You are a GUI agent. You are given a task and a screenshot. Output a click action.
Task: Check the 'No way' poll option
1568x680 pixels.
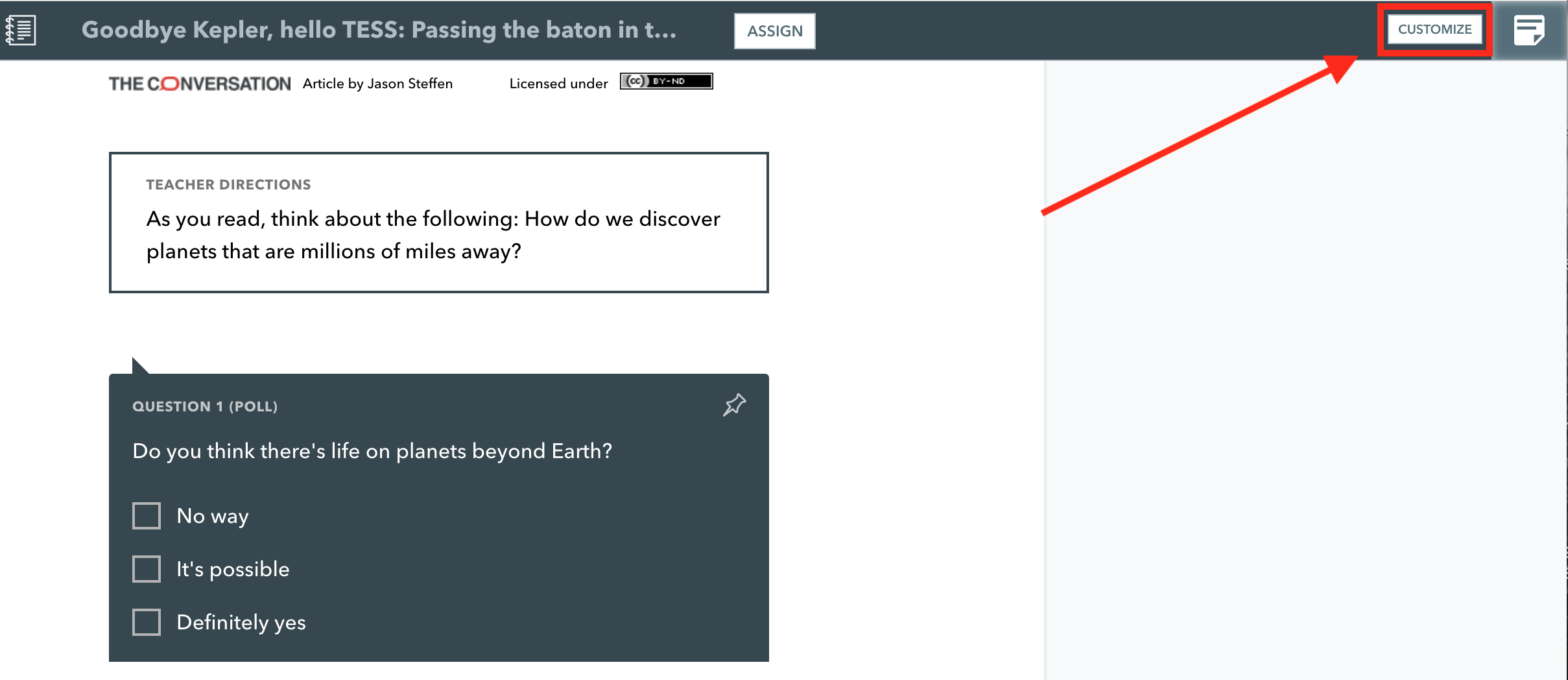coord(147,516)
